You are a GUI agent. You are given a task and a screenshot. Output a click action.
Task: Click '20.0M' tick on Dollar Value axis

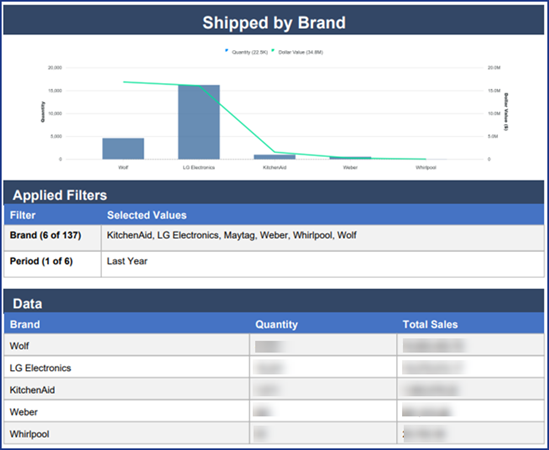[494, 68]
